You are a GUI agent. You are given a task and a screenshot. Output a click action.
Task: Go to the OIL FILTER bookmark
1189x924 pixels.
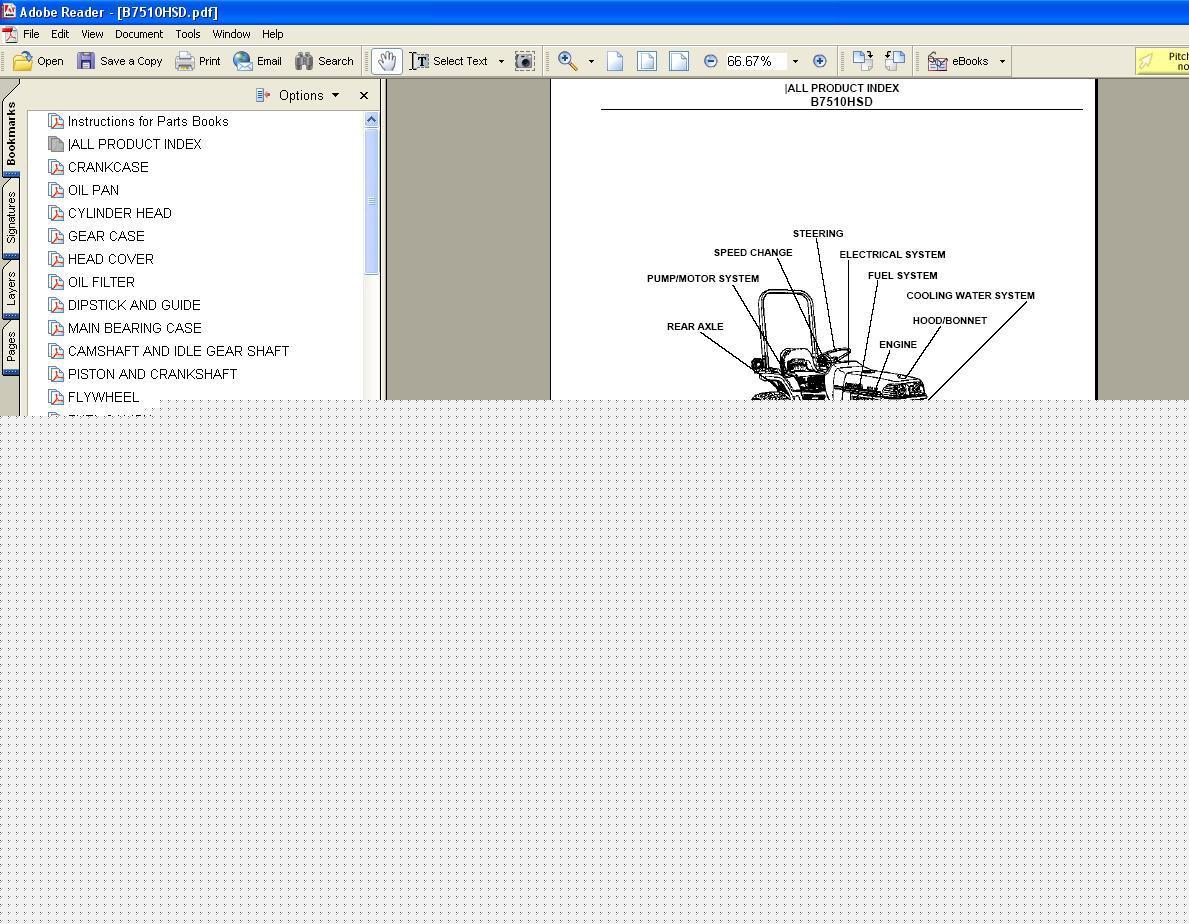click(101, 282)
